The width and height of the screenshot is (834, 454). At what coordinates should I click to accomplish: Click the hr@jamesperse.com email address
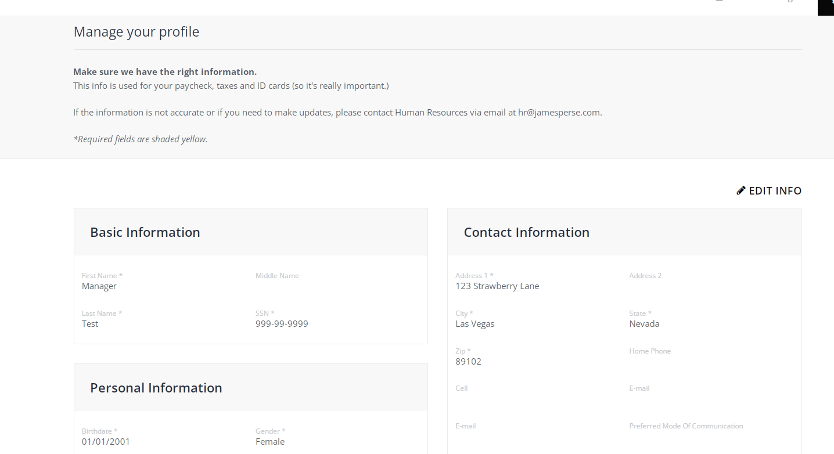click(554, 113)
